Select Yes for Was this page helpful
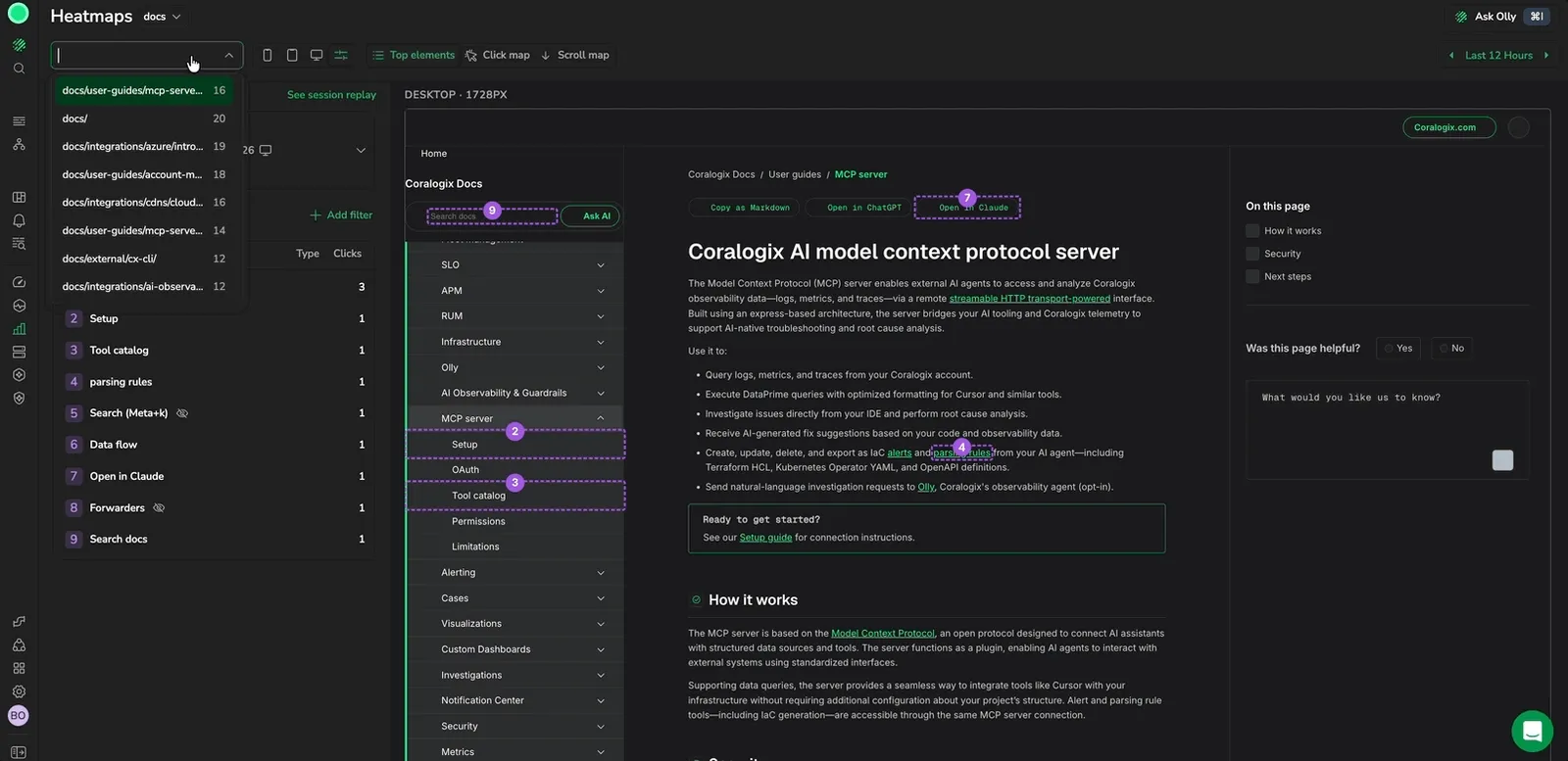Image resolution: width=1568 pixels, height=761 pixels. [1398, 349]
